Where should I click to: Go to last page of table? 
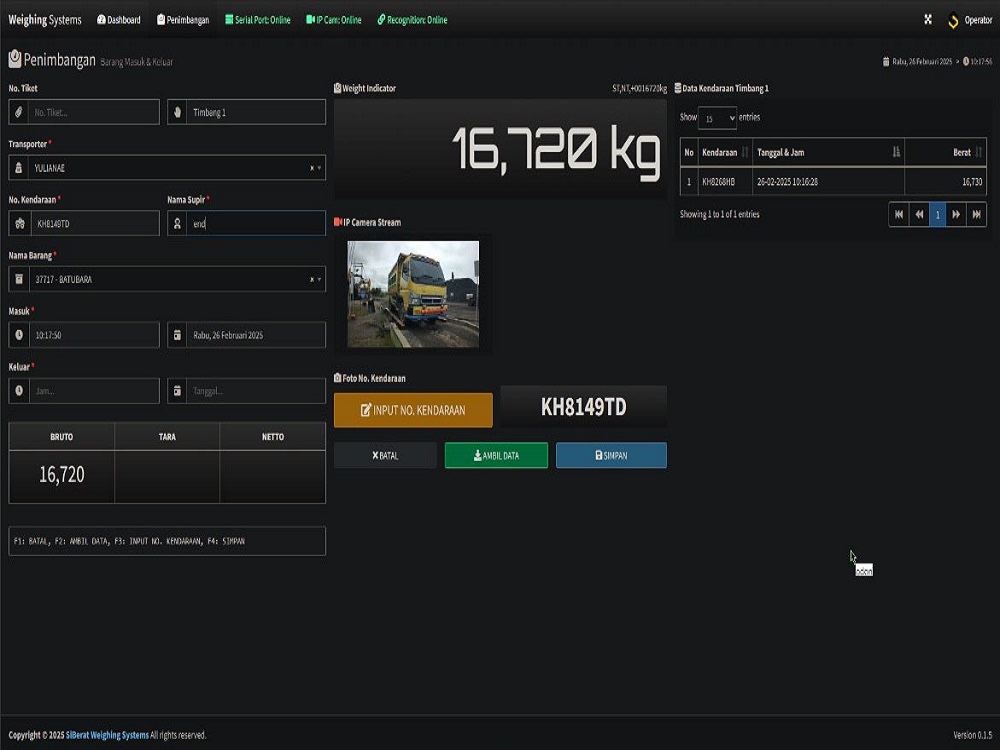point(976,214)
